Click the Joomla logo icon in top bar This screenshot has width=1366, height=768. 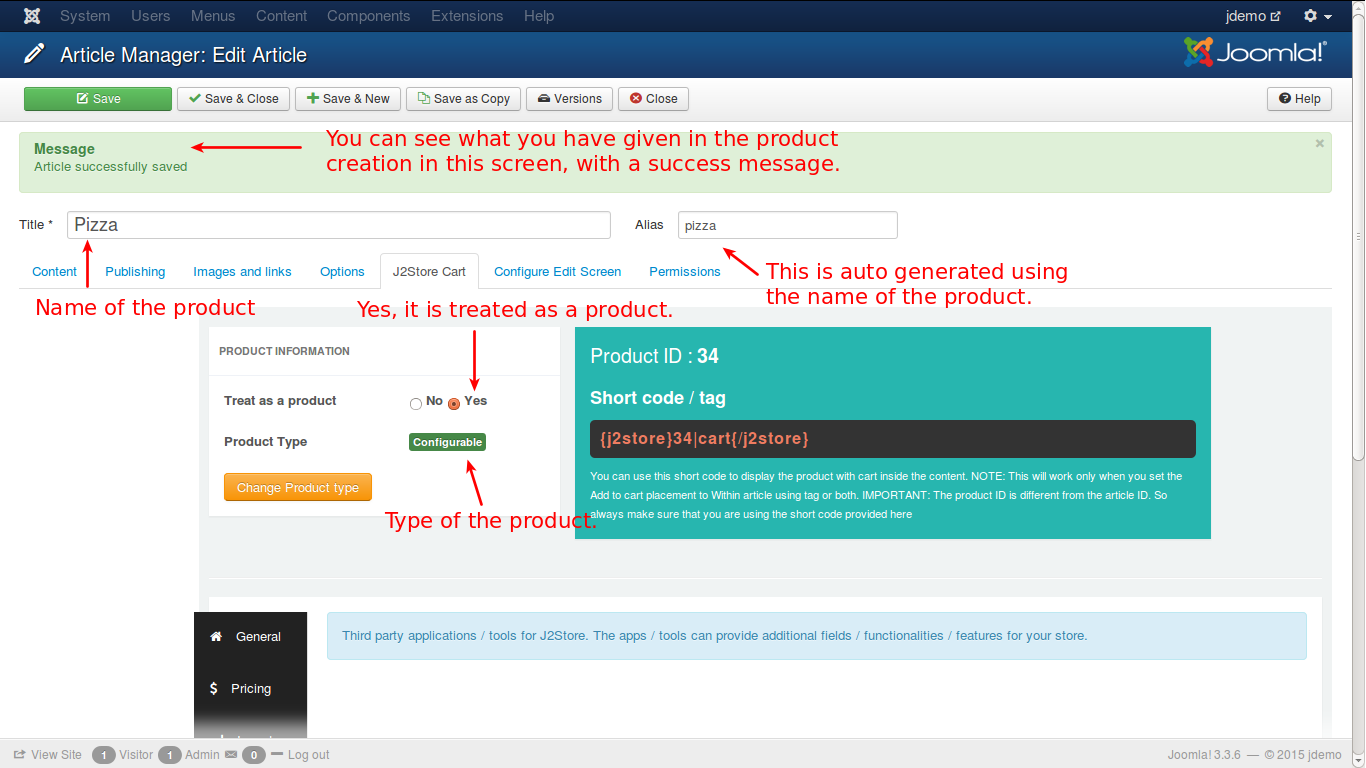coord(32,16)
